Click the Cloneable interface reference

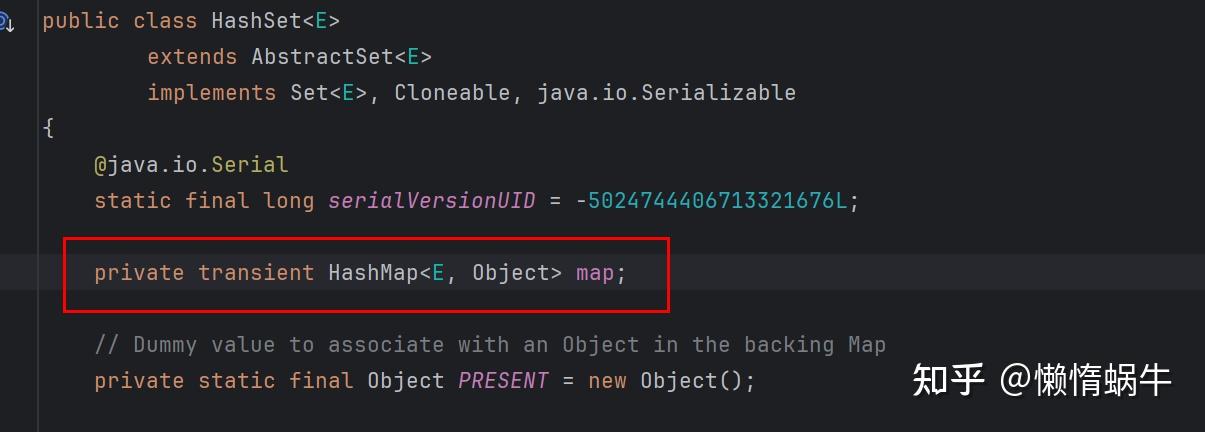pos(453,93)
